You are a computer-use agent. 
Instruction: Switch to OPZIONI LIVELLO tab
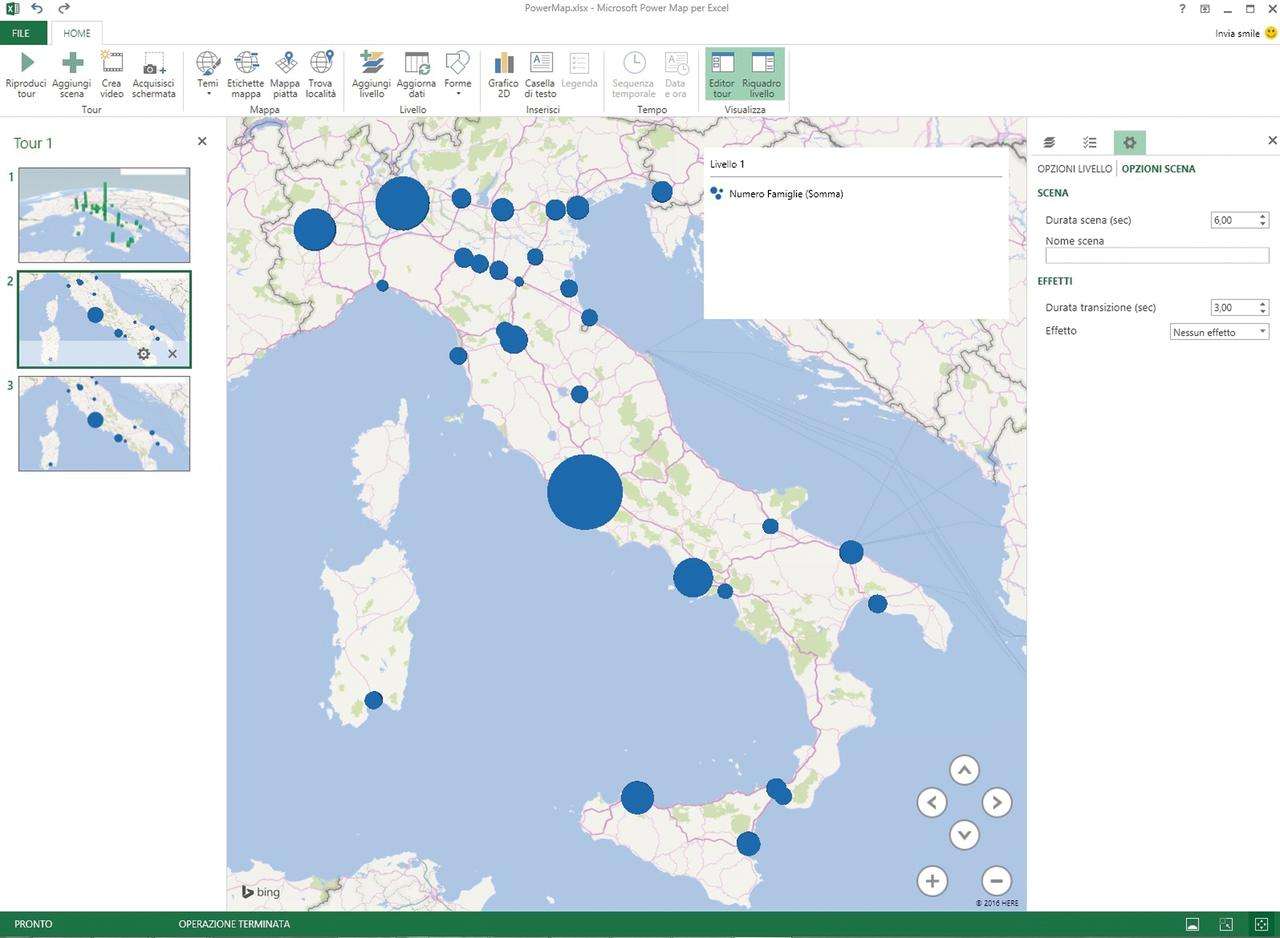pos(1074,169)
